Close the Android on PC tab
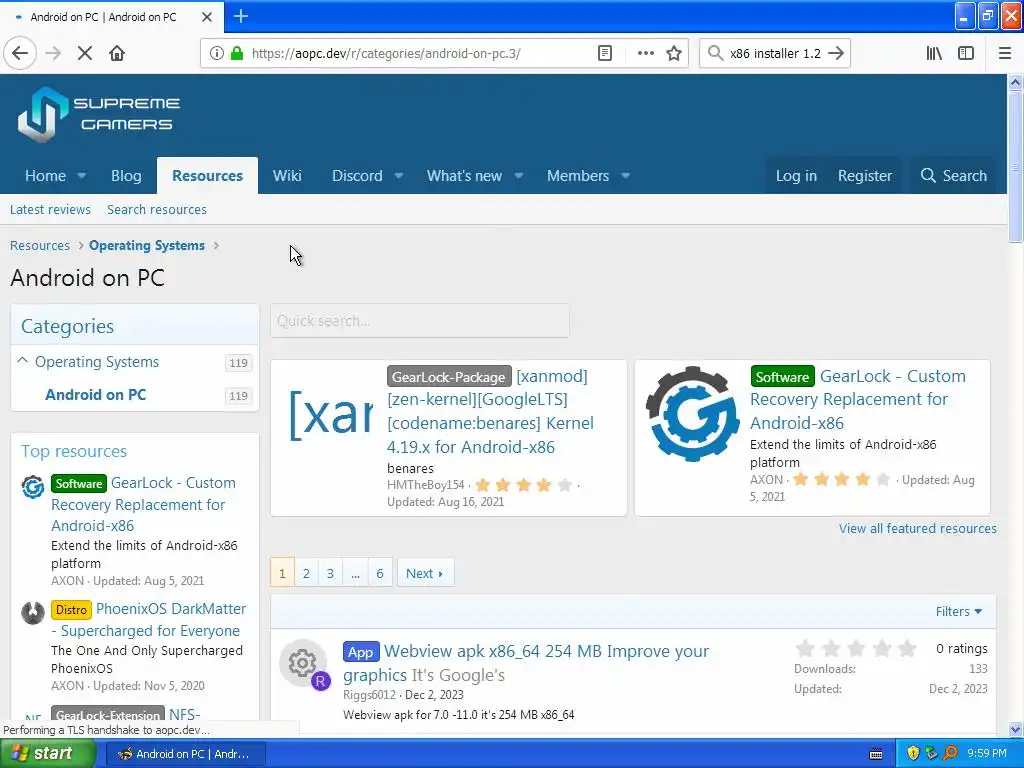Screen dimensions: 1024x768 [x=206, y=17]
